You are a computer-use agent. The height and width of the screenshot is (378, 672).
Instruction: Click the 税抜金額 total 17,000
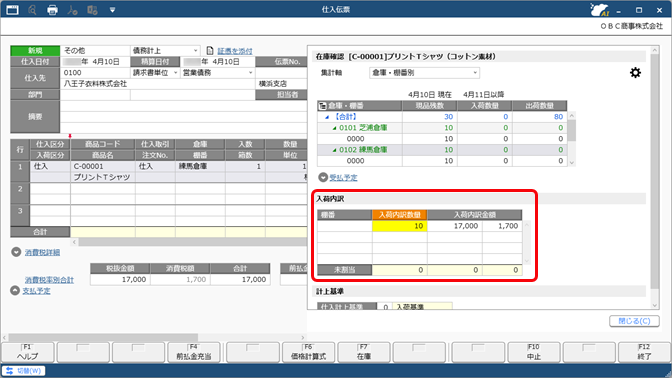tap(120, 279)
